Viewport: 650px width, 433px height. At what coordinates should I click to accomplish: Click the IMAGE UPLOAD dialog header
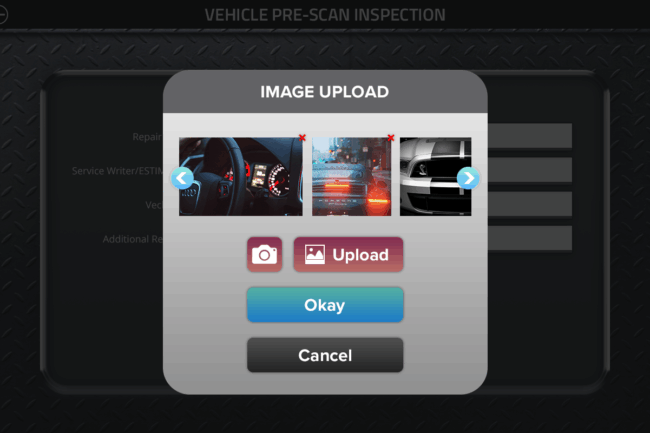pos(325,92)
